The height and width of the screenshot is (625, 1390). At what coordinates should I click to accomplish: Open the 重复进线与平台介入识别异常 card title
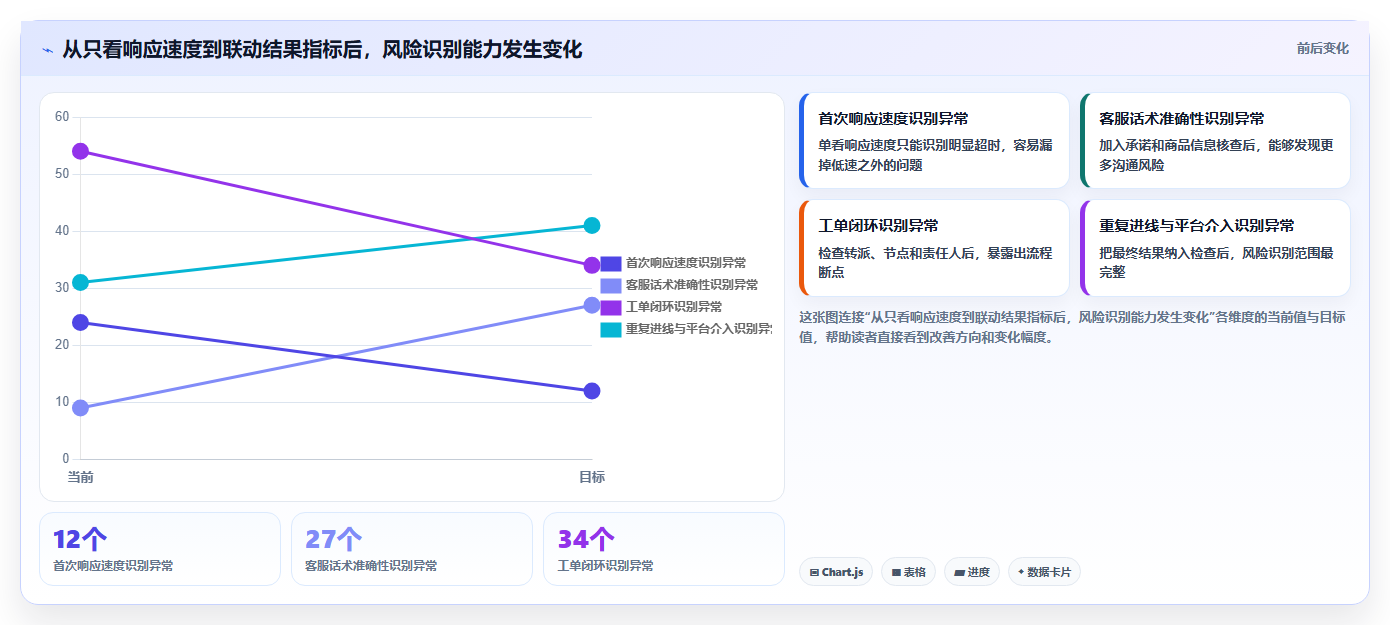click(x=1197, y=226)
